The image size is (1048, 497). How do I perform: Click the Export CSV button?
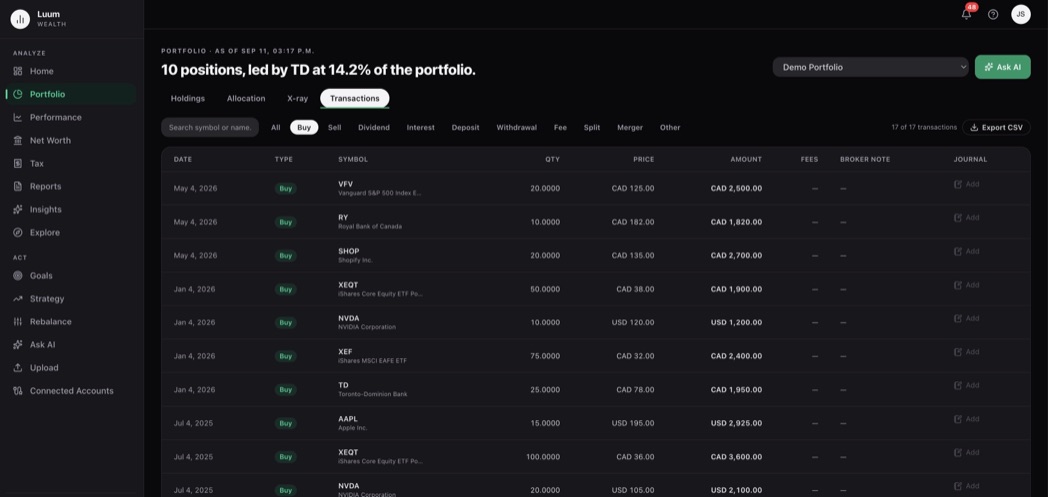point(996,128)
